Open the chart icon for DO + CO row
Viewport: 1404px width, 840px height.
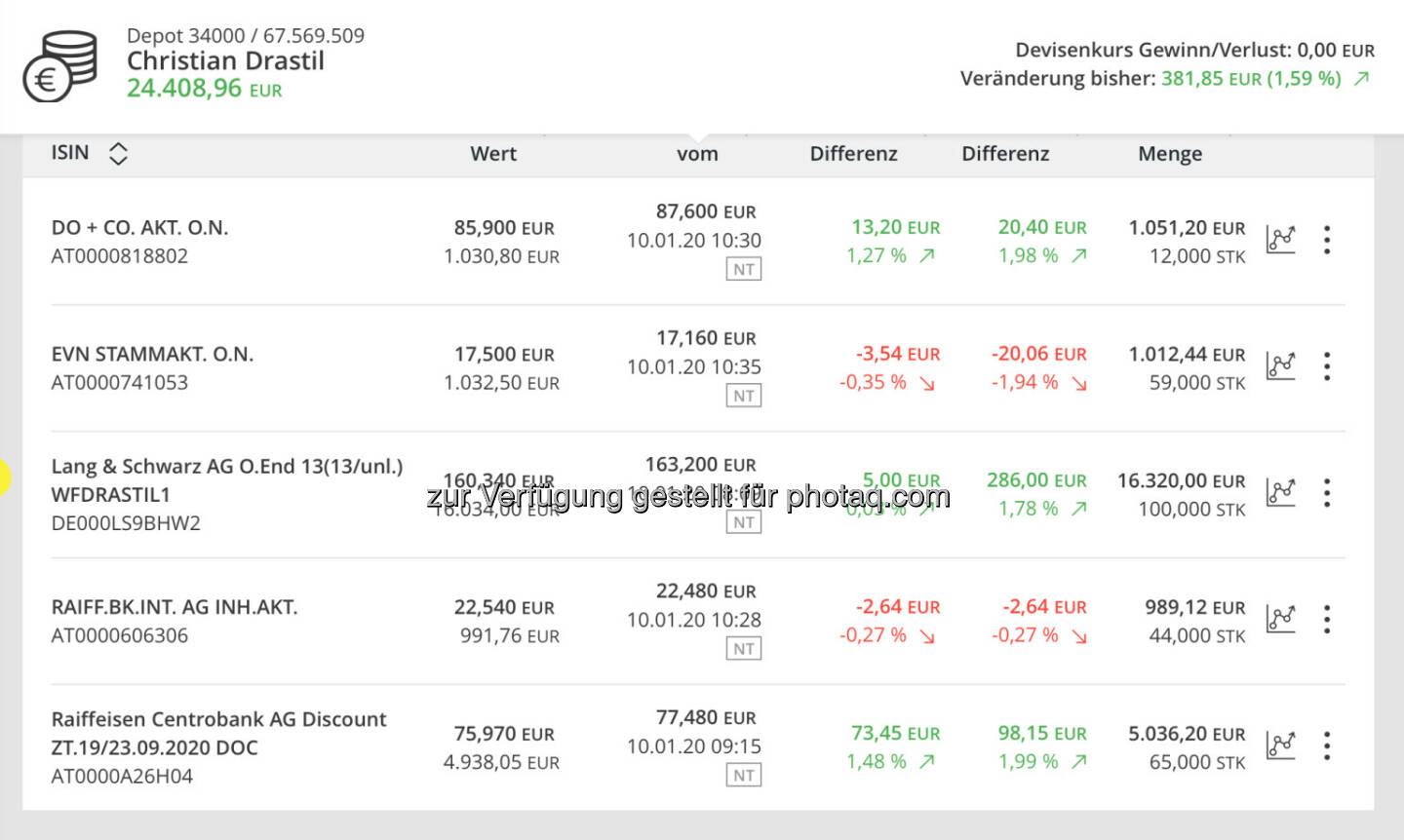pyautogui.click(x=1280, y=240)
